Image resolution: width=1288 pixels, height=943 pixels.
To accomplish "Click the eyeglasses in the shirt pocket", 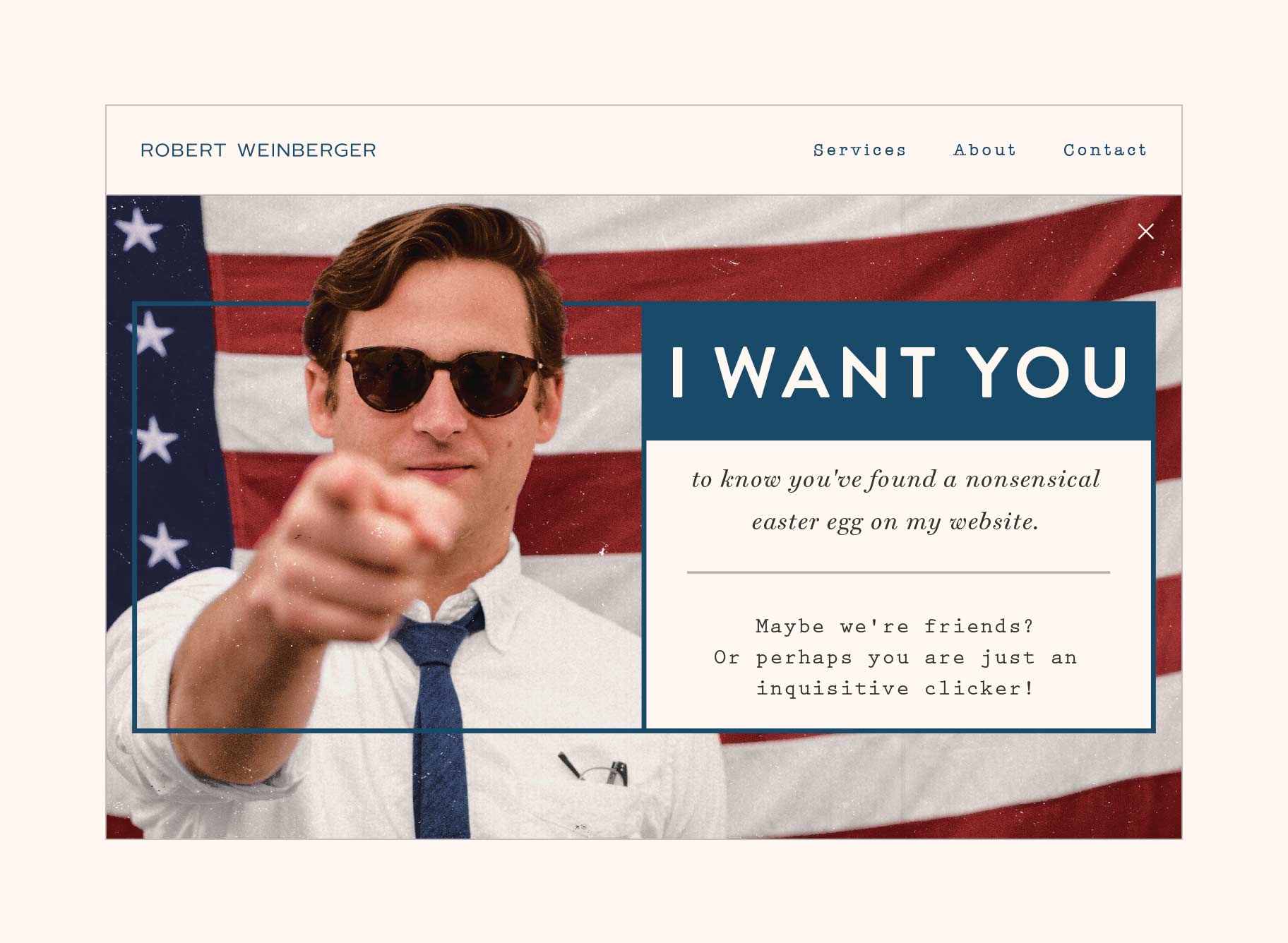I will click(593, 769).
